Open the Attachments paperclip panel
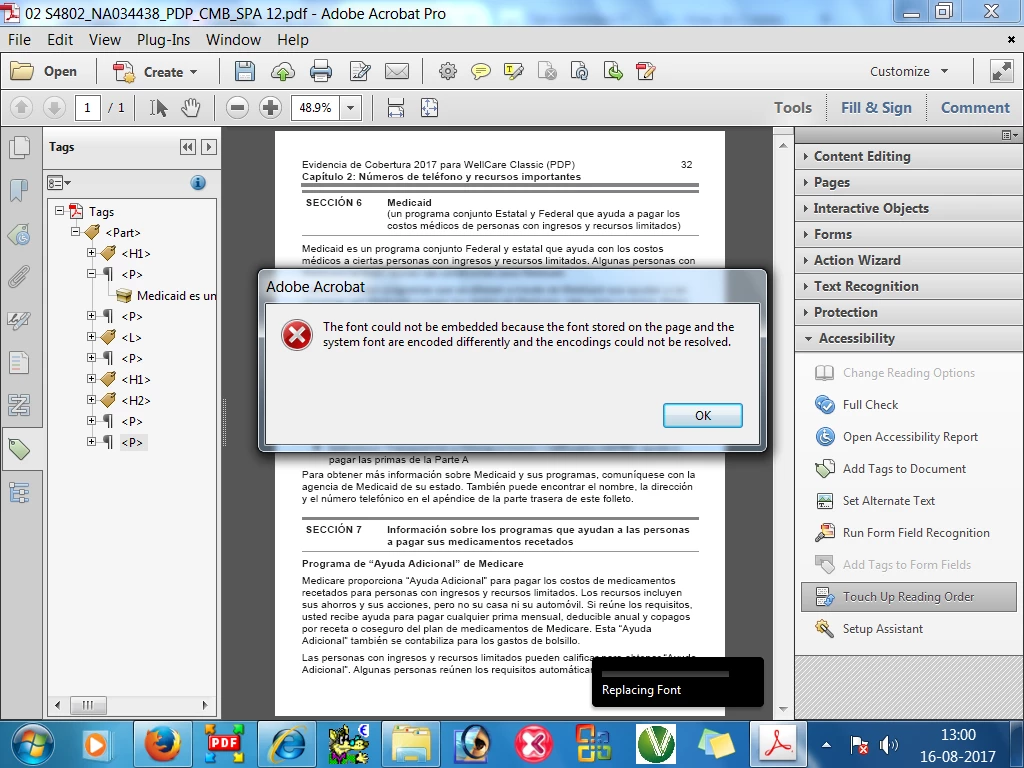This screenshot has width=1024, height=768. (x=20, y=277)
